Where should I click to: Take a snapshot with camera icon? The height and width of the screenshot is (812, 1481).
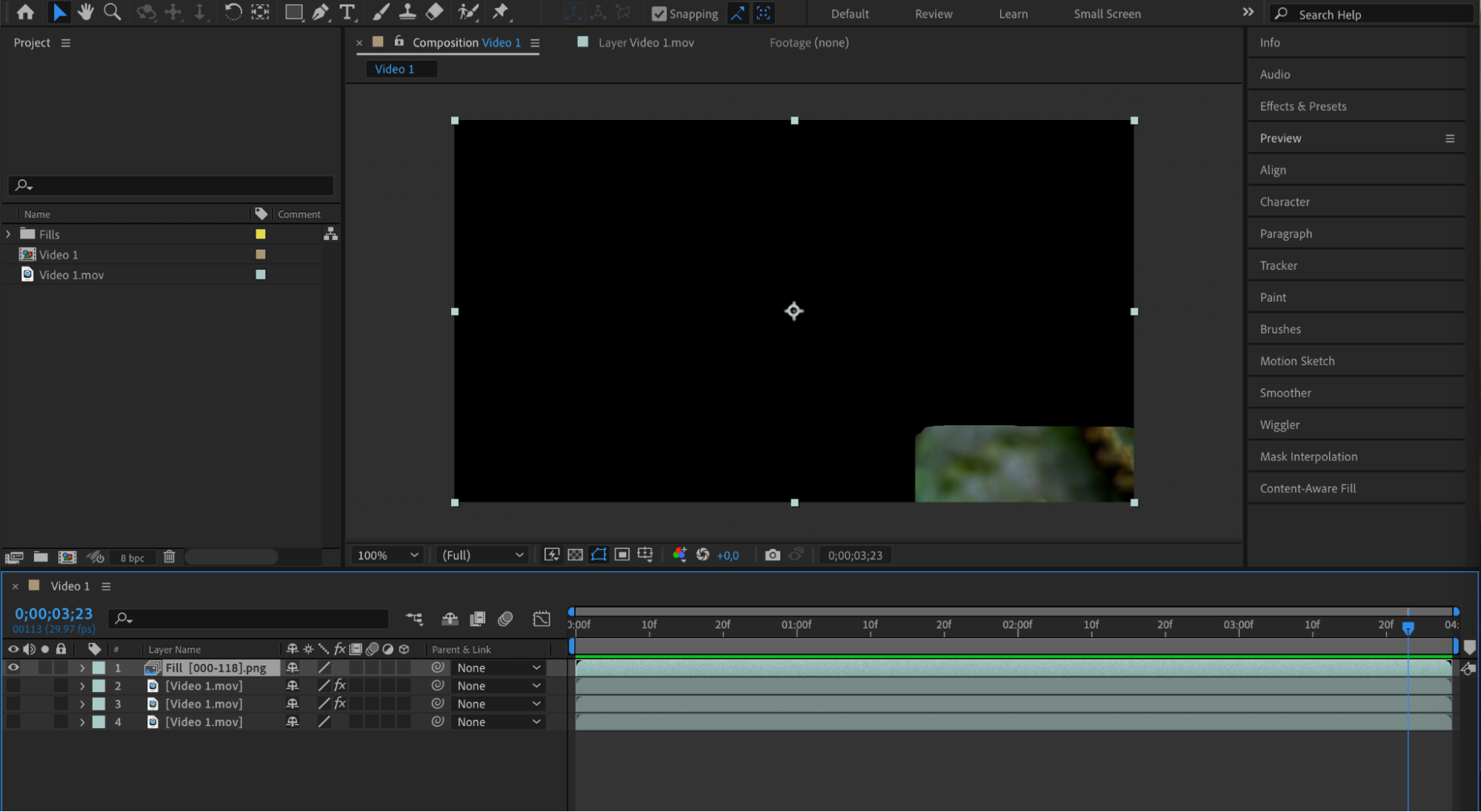click(x=772, y=555)
